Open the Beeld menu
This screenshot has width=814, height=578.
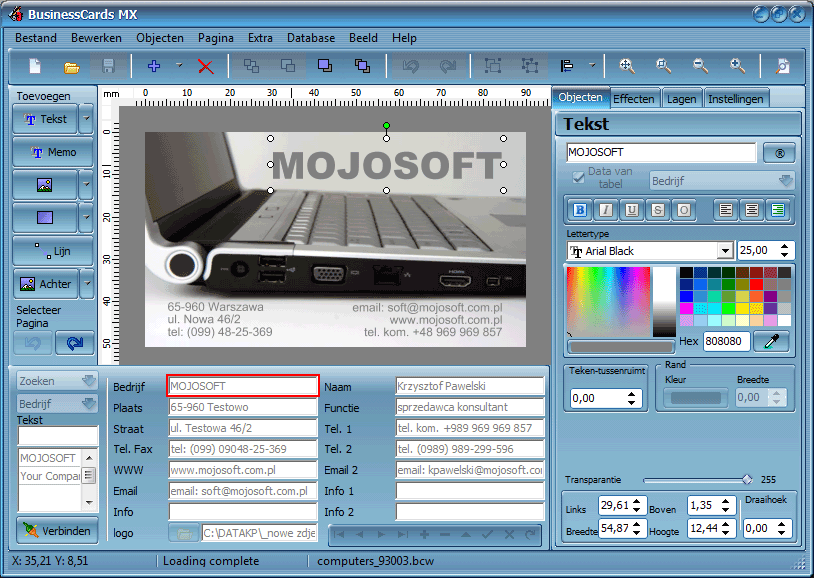point(363,38)
